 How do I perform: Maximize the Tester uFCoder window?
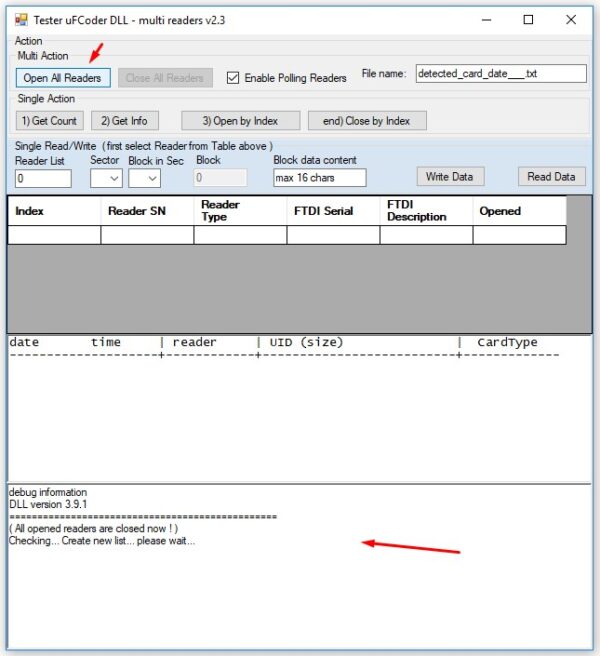click(528, 19)
